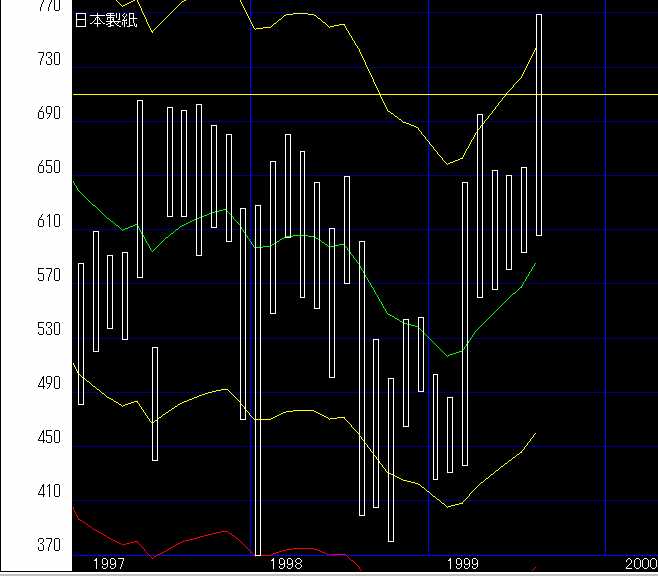Click the 370 price axis label
This screenshot has height=577, width=658.
(x=48, y=546)
